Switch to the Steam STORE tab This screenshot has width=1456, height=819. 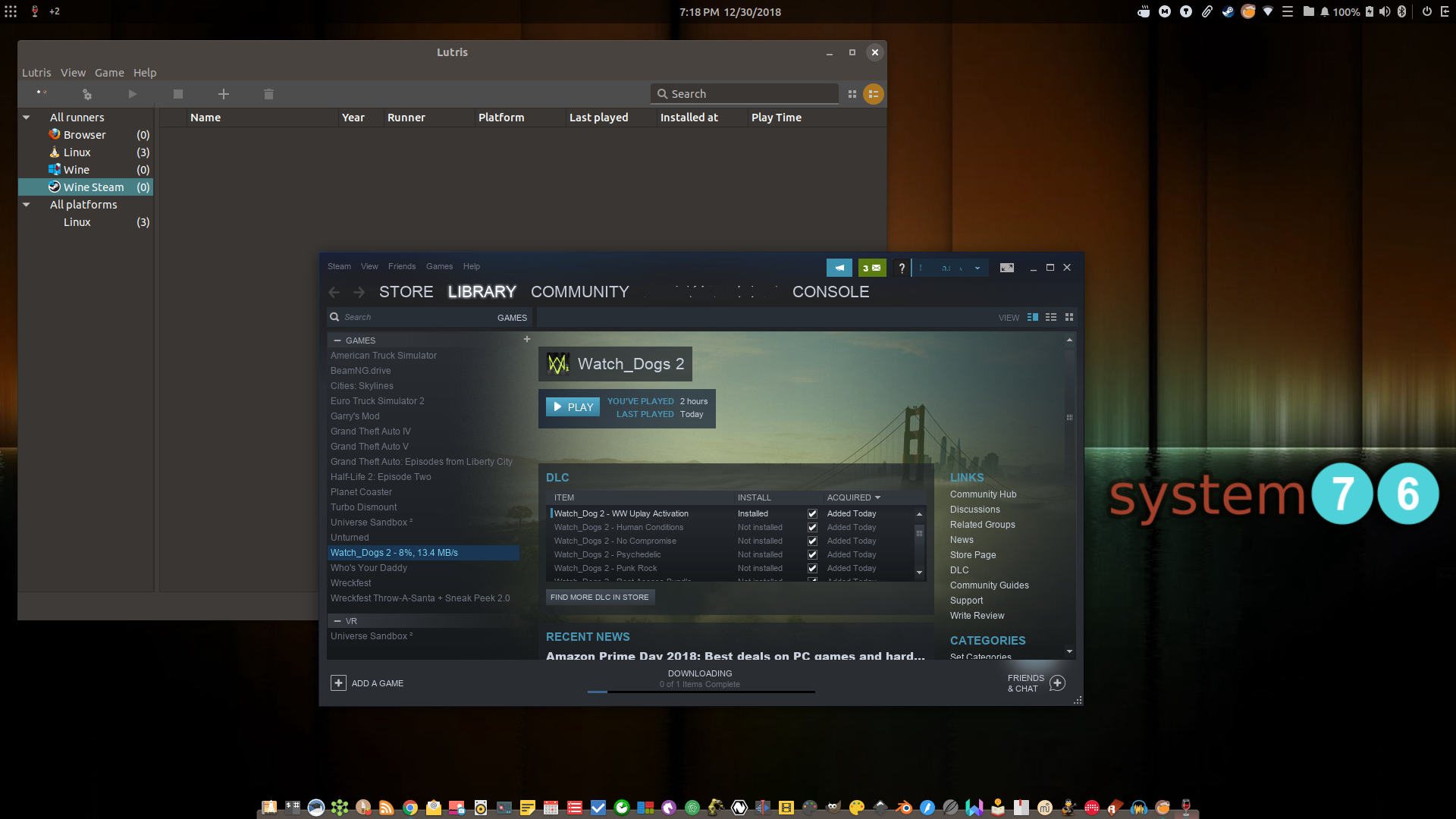click(406, 292)
